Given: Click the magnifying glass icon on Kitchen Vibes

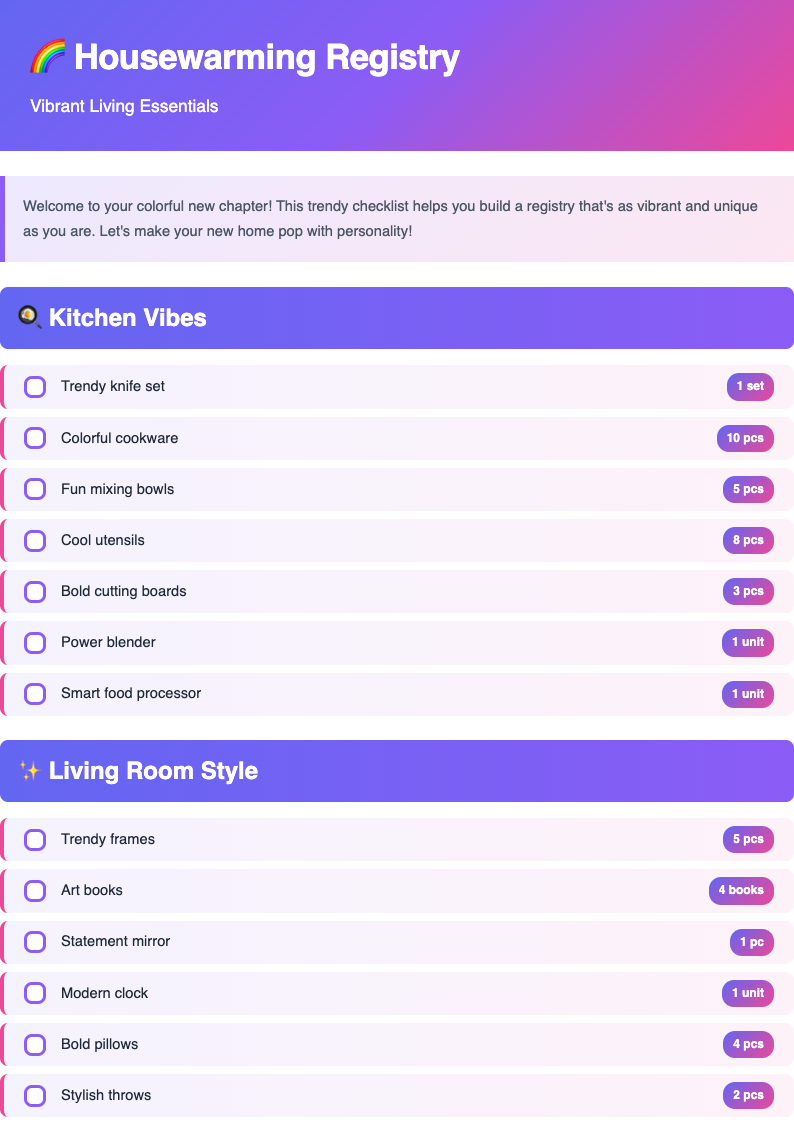Looking at the screenshot, I should coord(31,318).
